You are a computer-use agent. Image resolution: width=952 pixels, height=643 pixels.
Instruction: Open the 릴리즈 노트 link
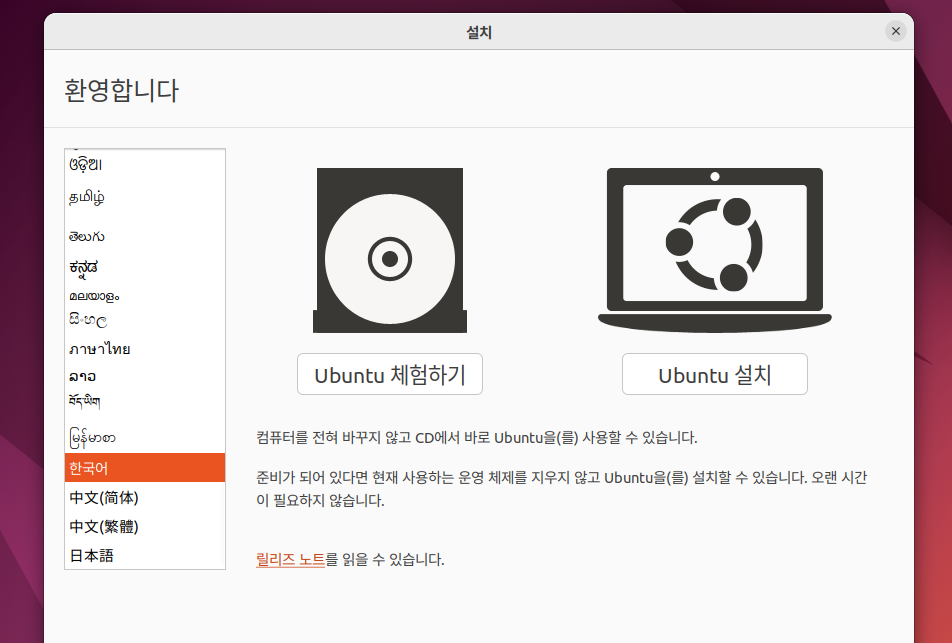291,559
